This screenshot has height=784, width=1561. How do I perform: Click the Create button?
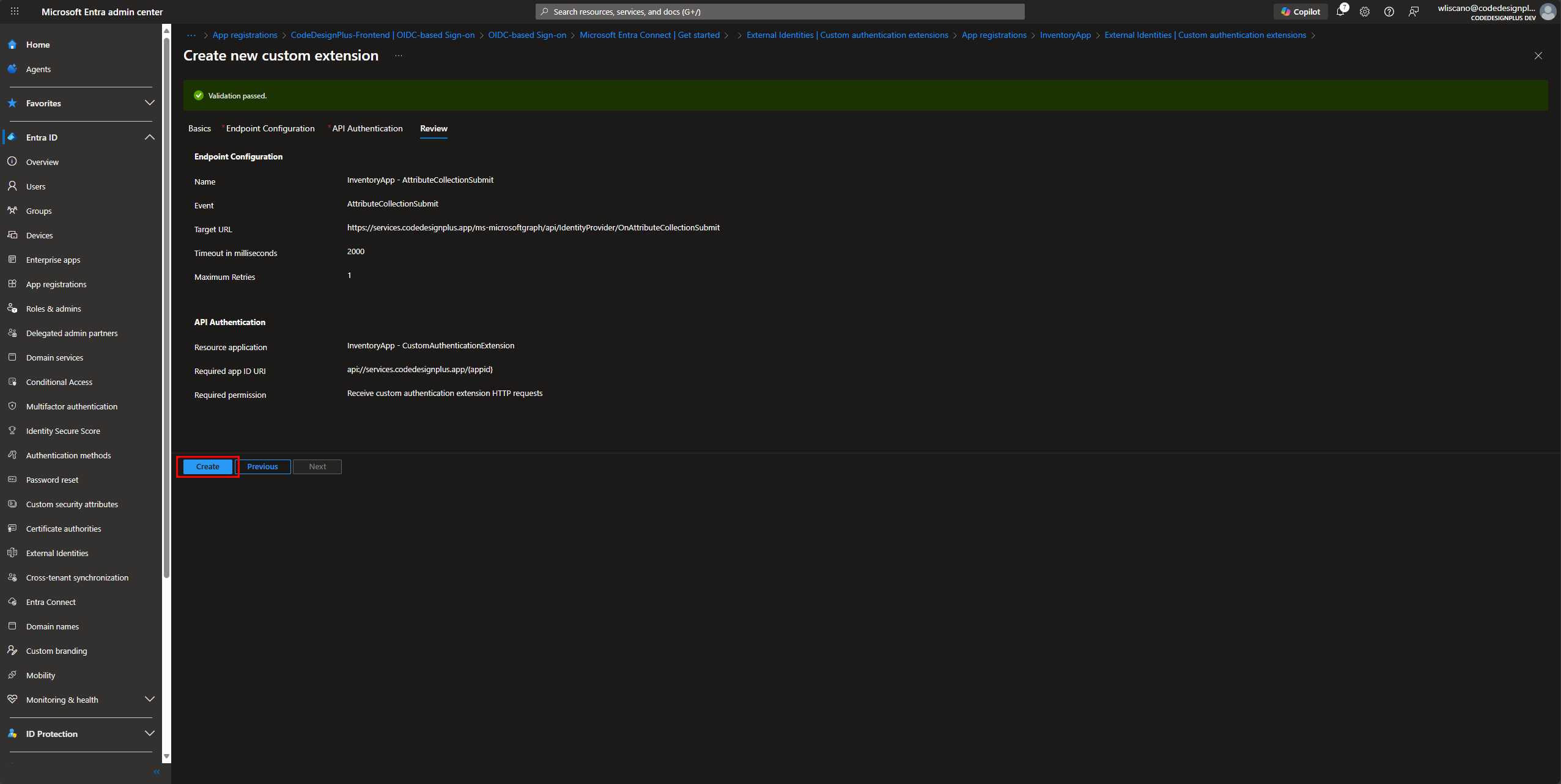coord(208,466)
